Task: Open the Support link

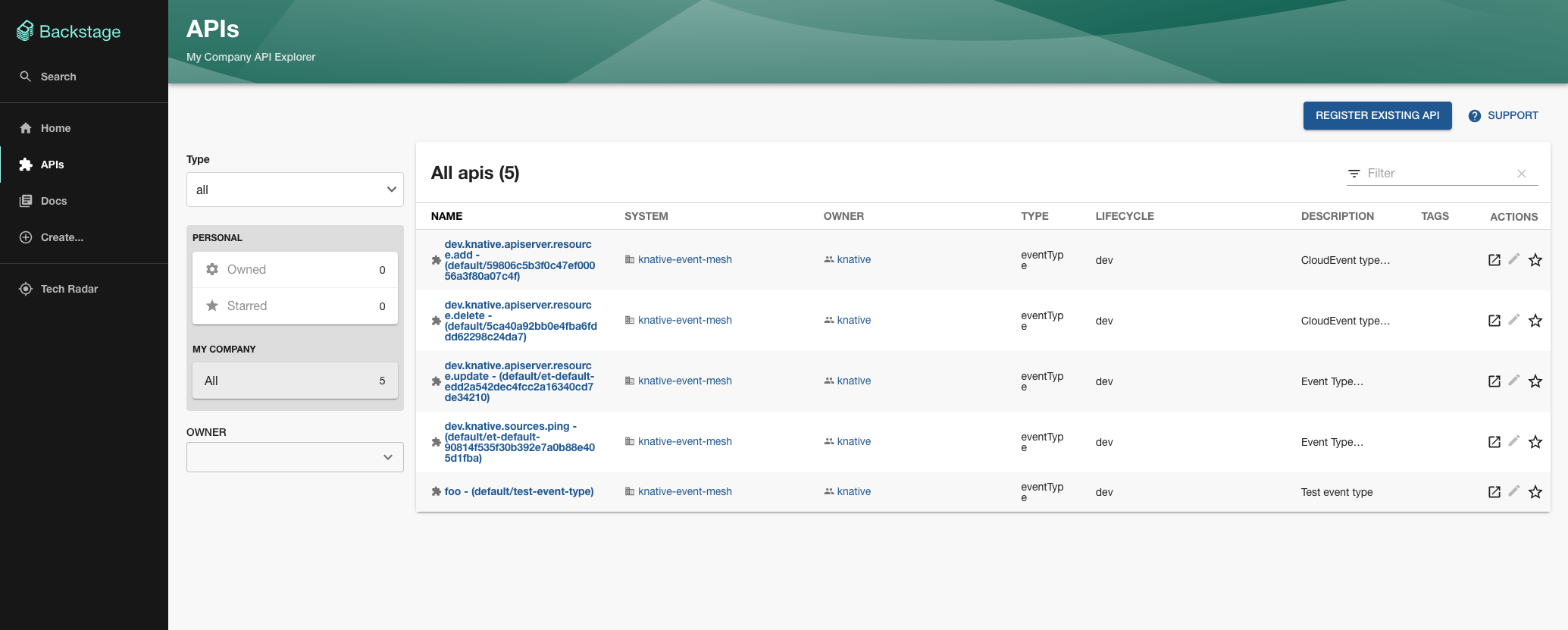Action: pos(1504,115)
